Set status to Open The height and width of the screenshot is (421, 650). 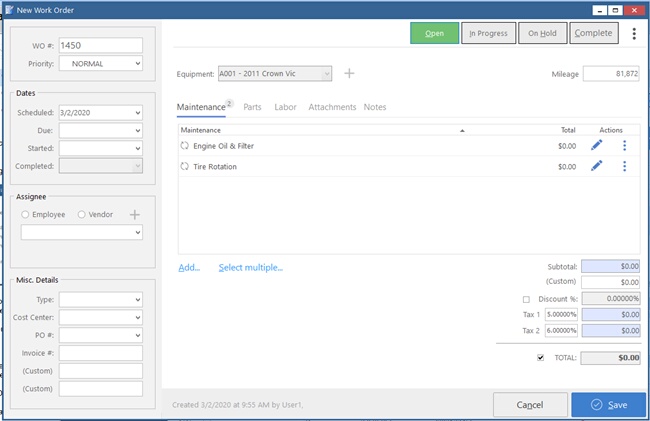(x=434, y=33)
